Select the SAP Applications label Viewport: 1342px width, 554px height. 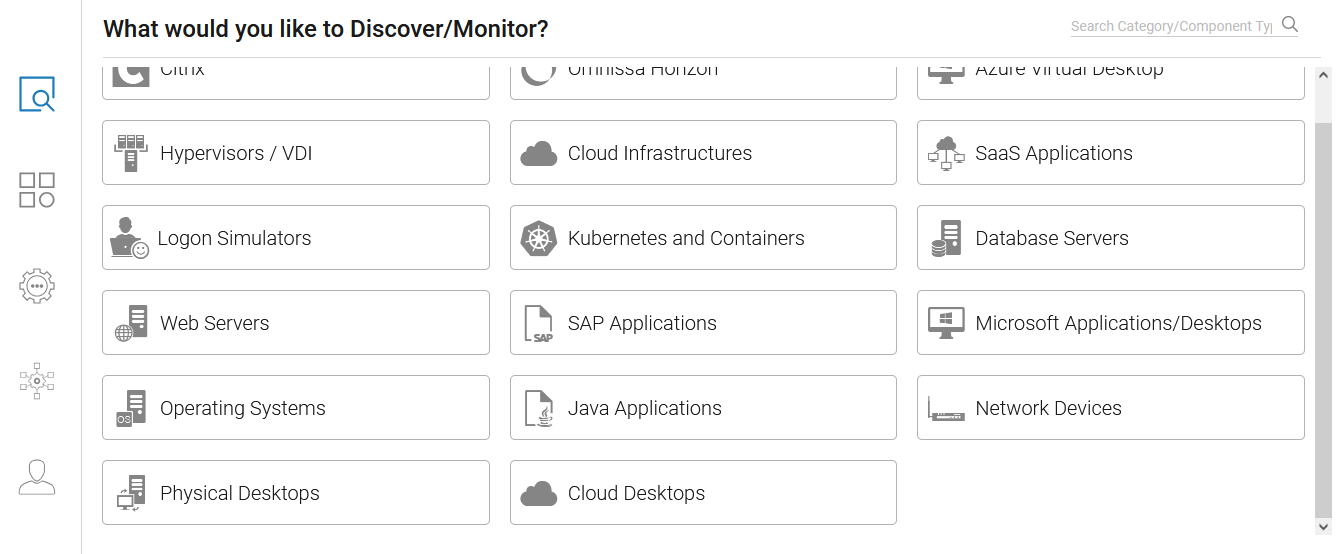tap(642, 323)
